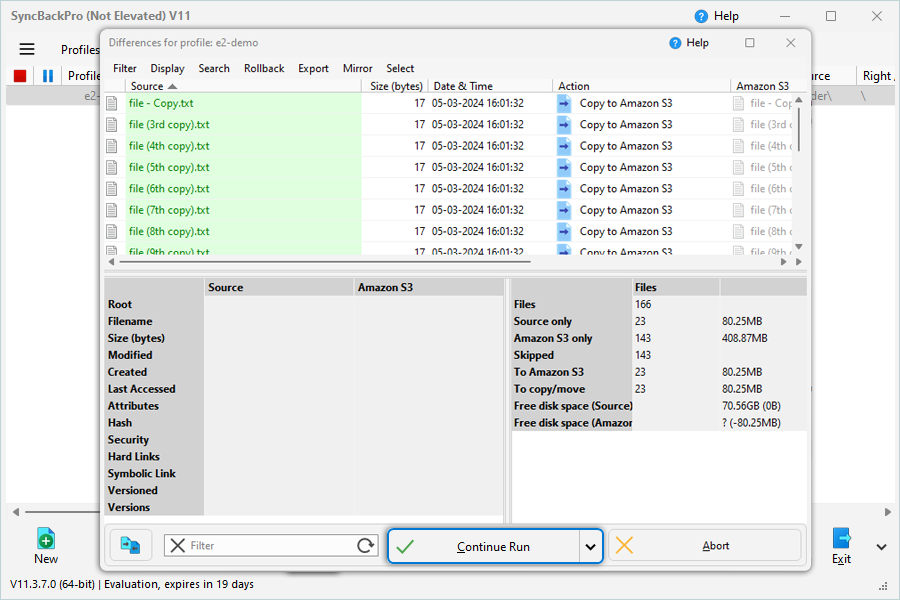This screenshot has height=600, width=900.
Task: Sort by the Source column header
Action: [243, 86]
